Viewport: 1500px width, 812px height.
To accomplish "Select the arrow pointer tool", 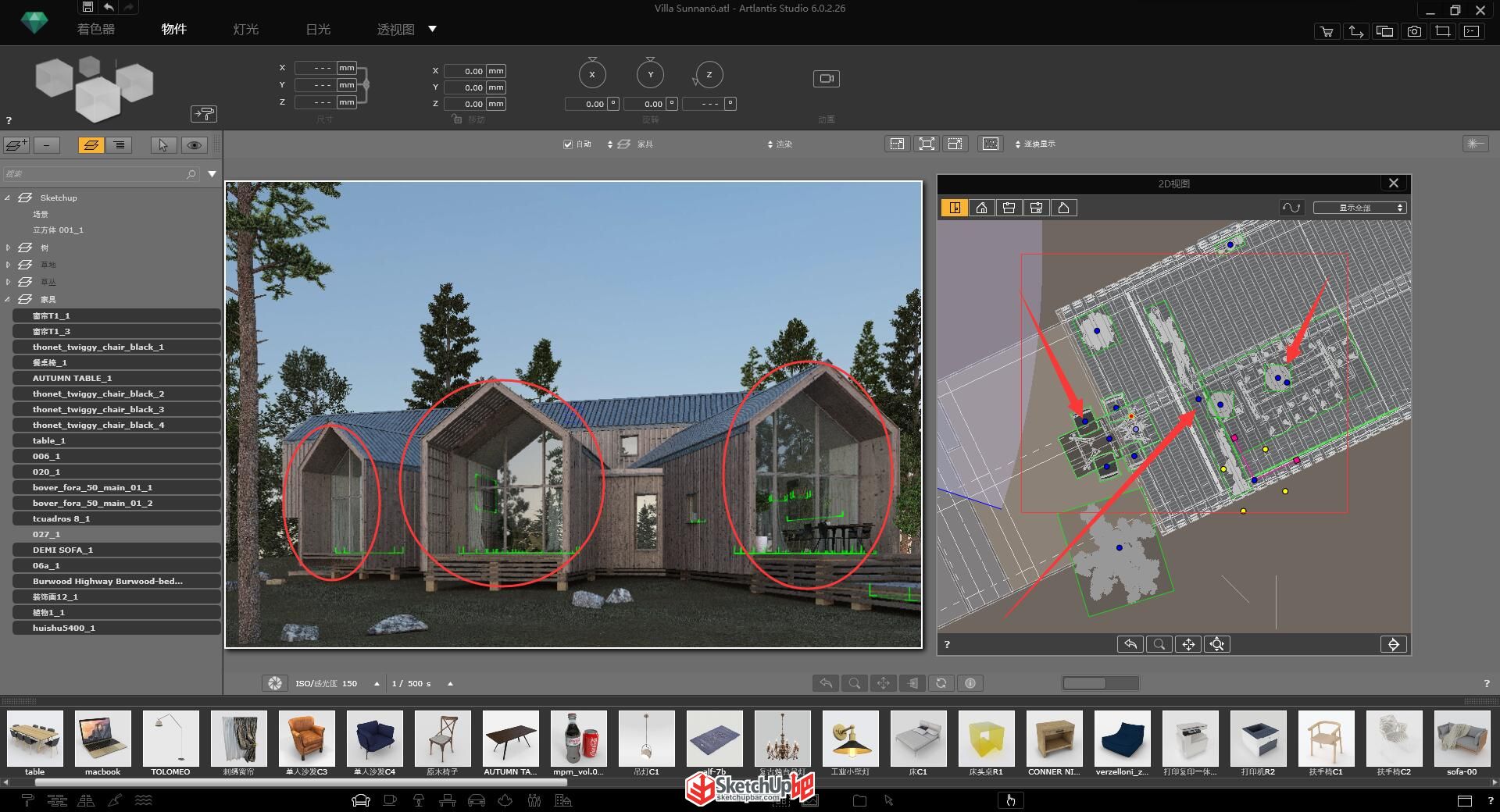I will (162, 144).
